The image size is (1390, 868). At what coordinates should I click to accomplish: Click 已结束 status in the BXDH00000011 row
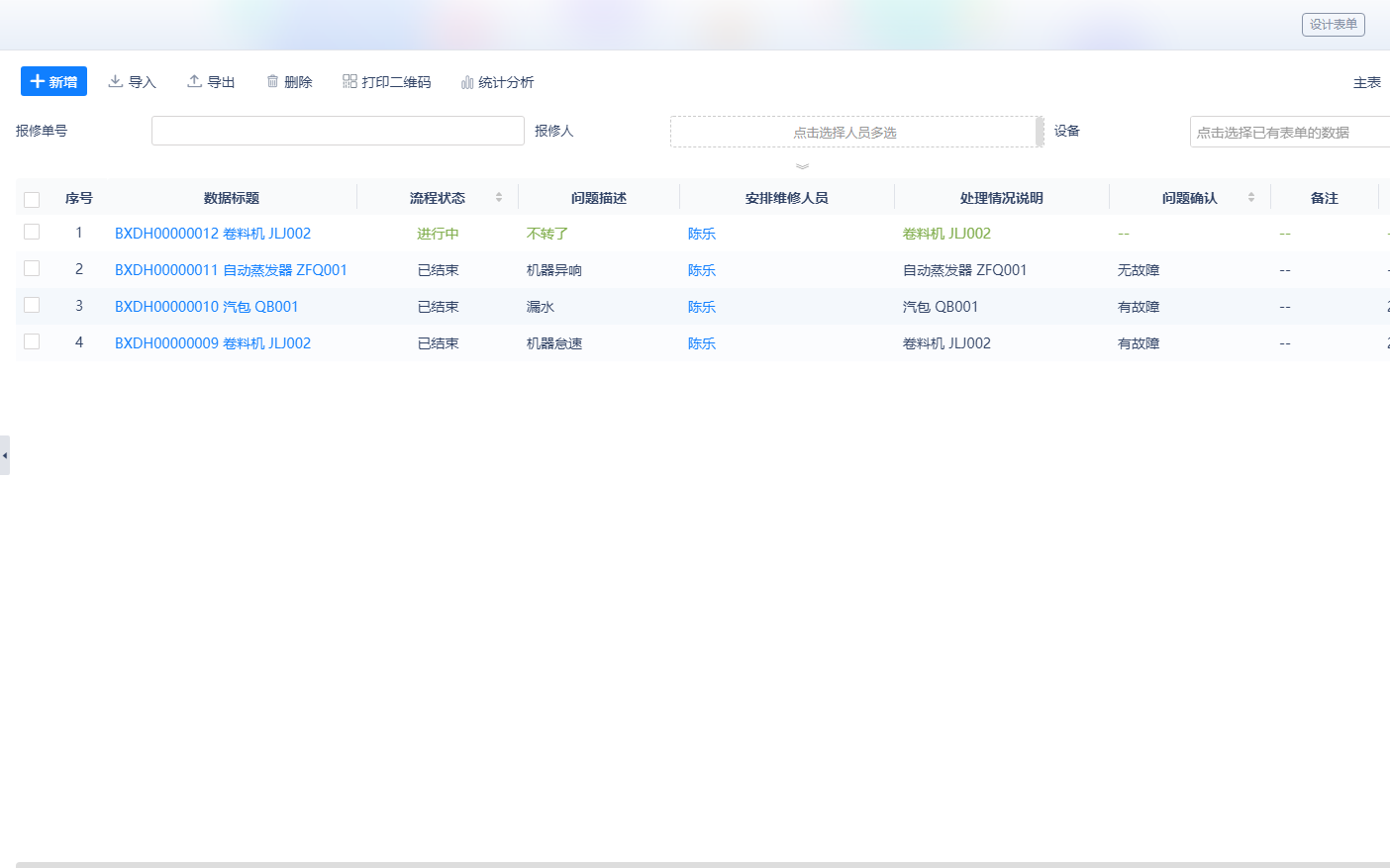(438, 270)
